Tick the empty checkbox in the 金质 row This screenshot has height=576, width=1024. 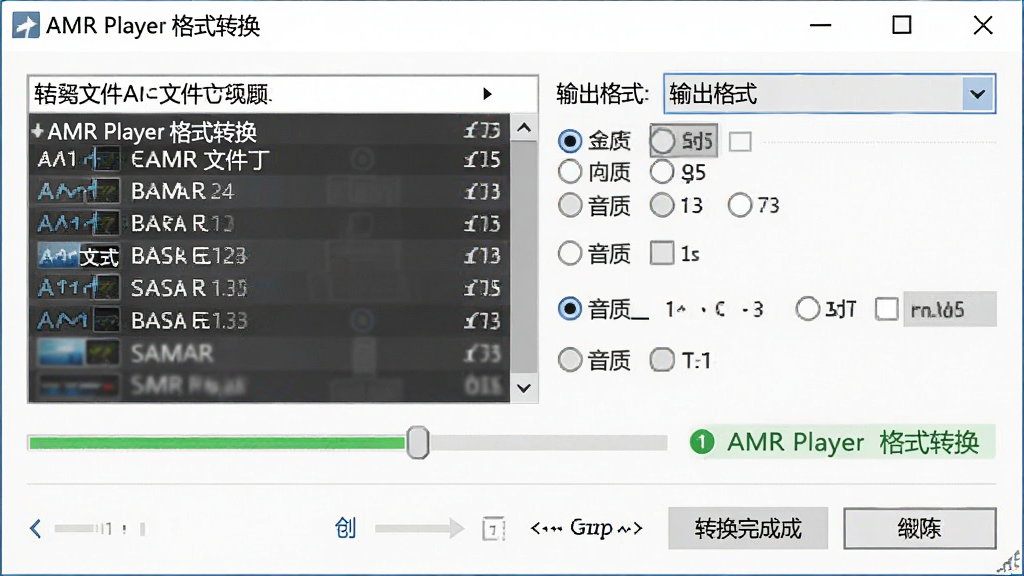coord(740,142)
